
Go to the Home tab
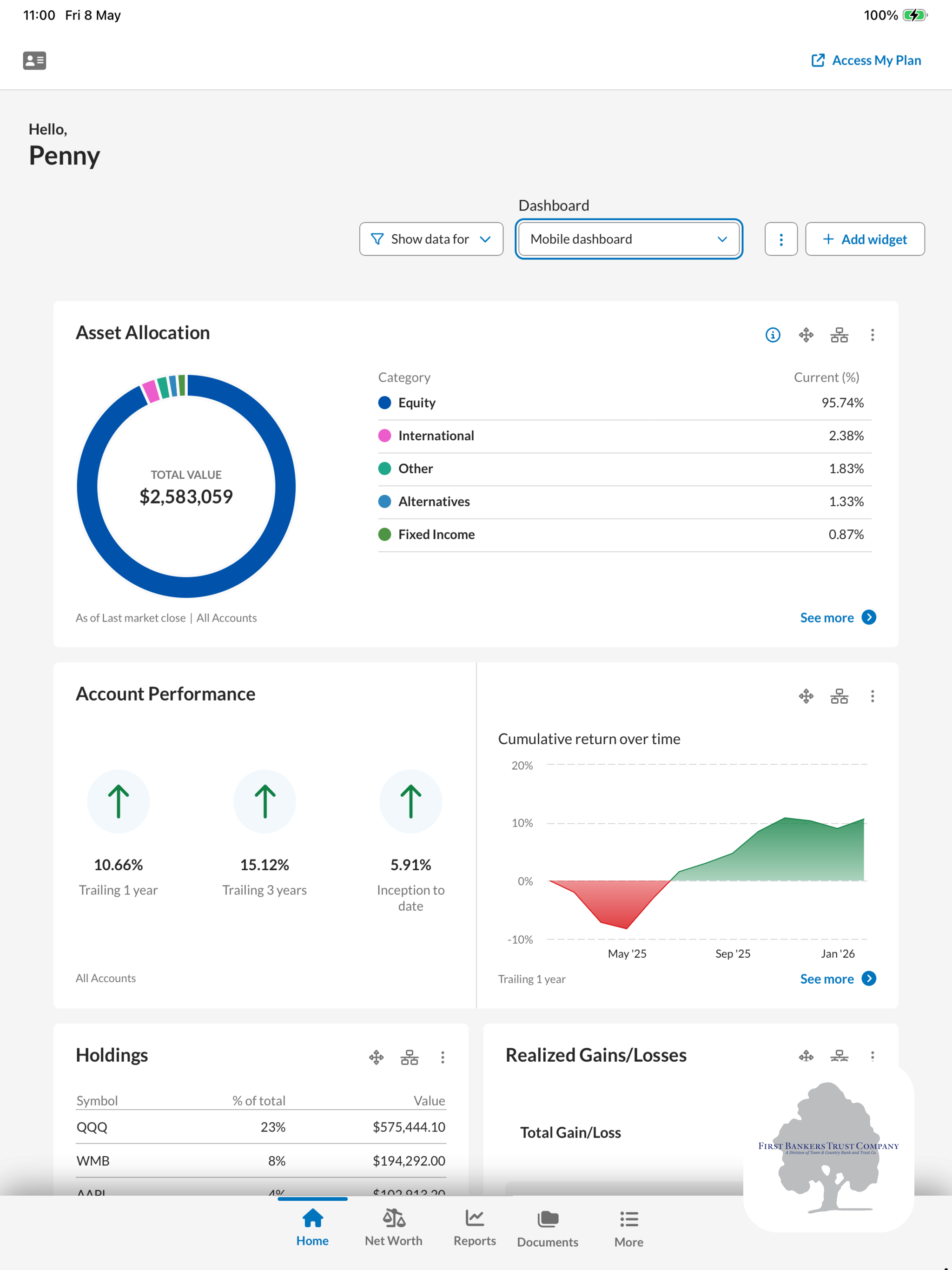coord(312,1227)
